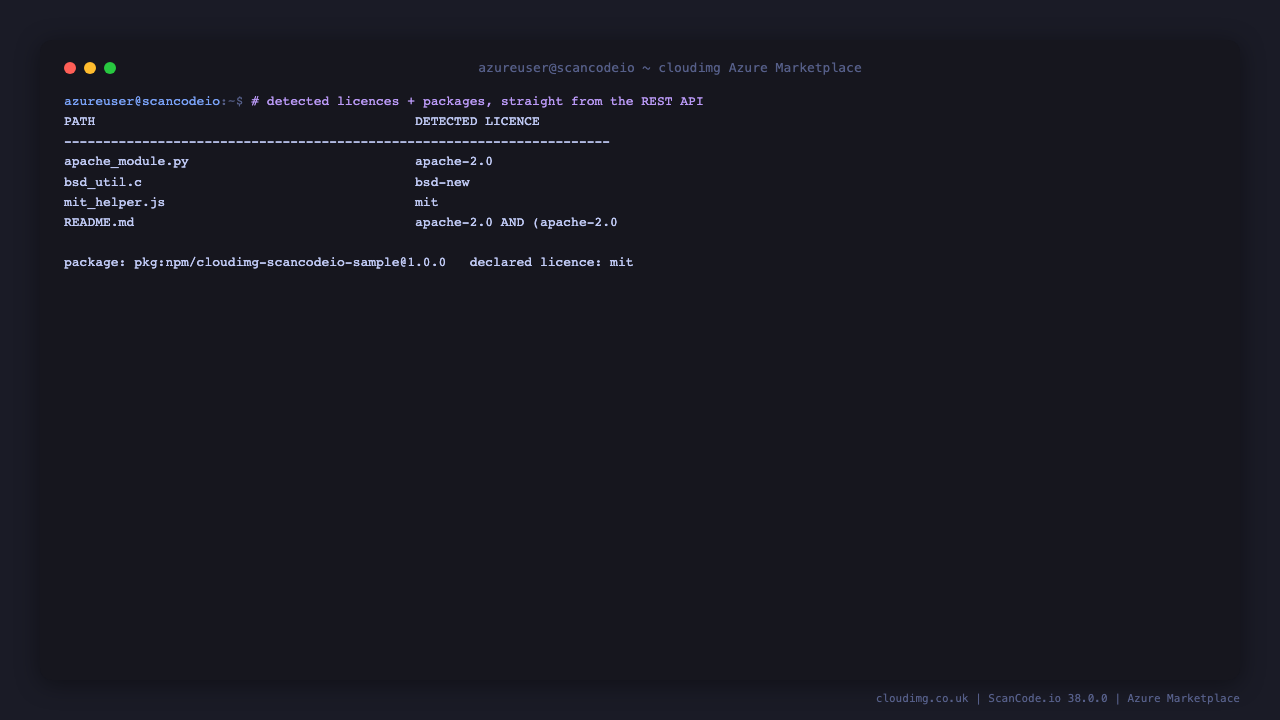Click the mit_helper.js path
Image resolution: width=1280 pixels, height=720 pixels.
click(x=115, y=202)
